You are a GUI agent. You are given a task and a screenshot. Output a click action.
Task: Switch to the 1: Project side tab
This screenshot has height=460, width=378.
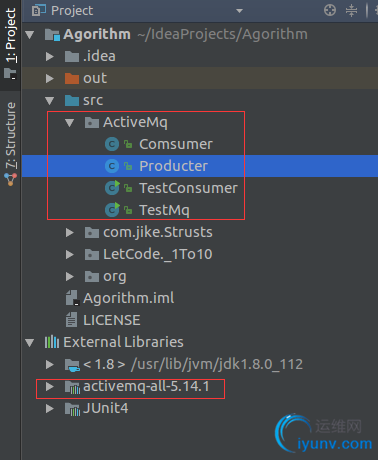click(10, 43)
